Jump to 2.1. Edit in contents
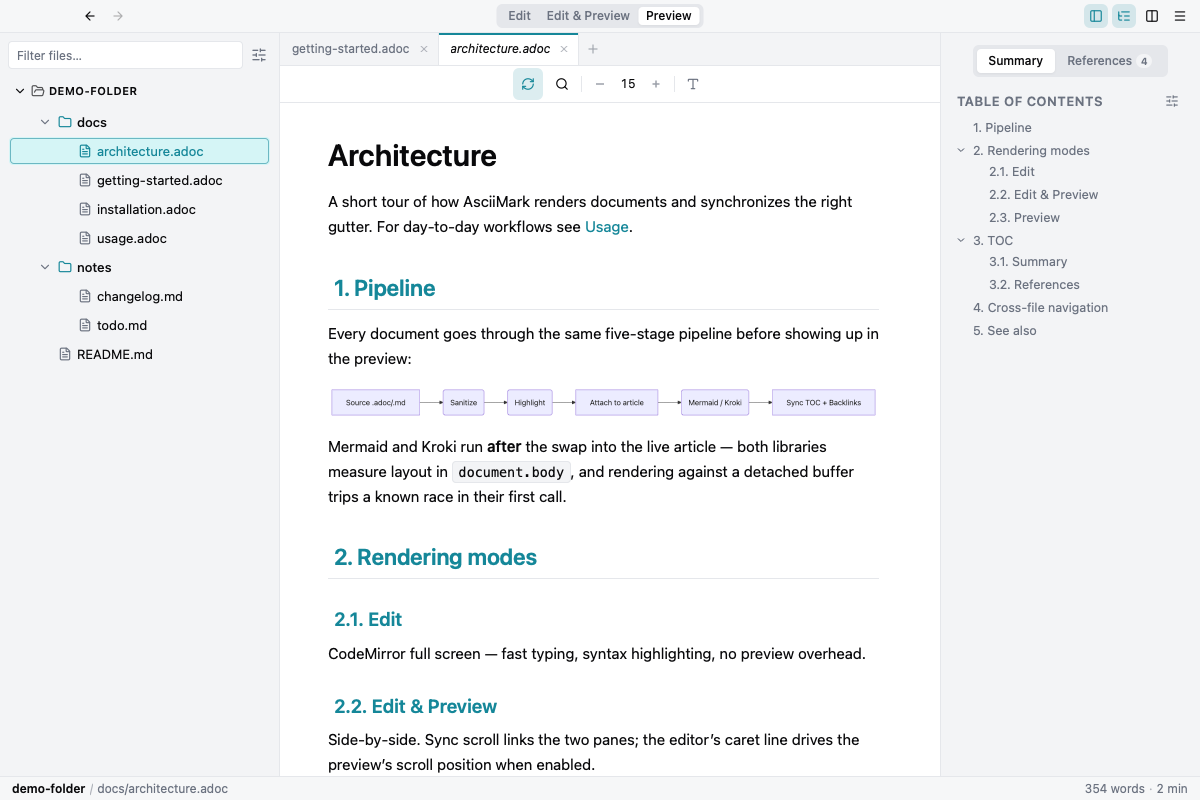 click(x=1012, y=172)
